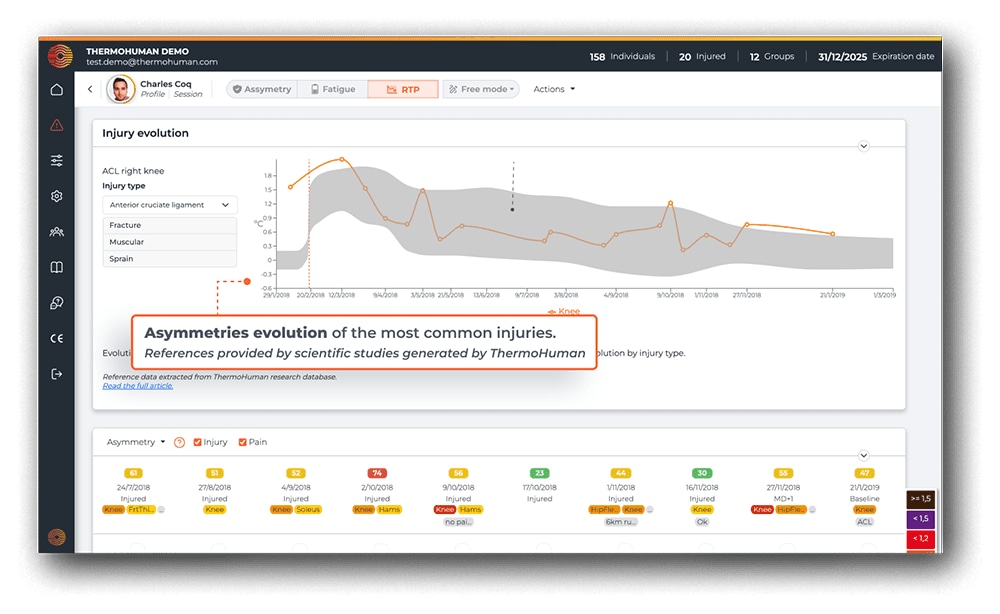The height and width of the screenshot is (614, 1000).
Task: Switch to the Fatigue tab
Action: [333, 89]
